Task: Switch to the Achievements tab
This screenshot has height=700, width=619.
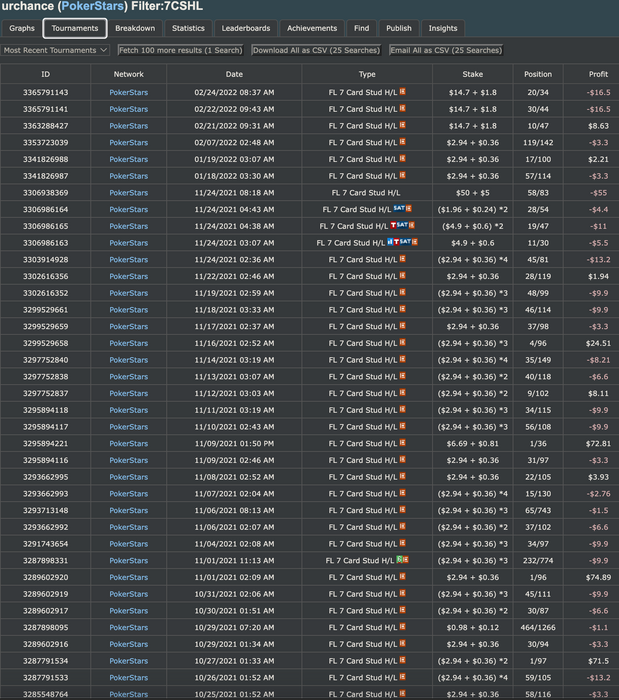Action: tap(312, 28)
